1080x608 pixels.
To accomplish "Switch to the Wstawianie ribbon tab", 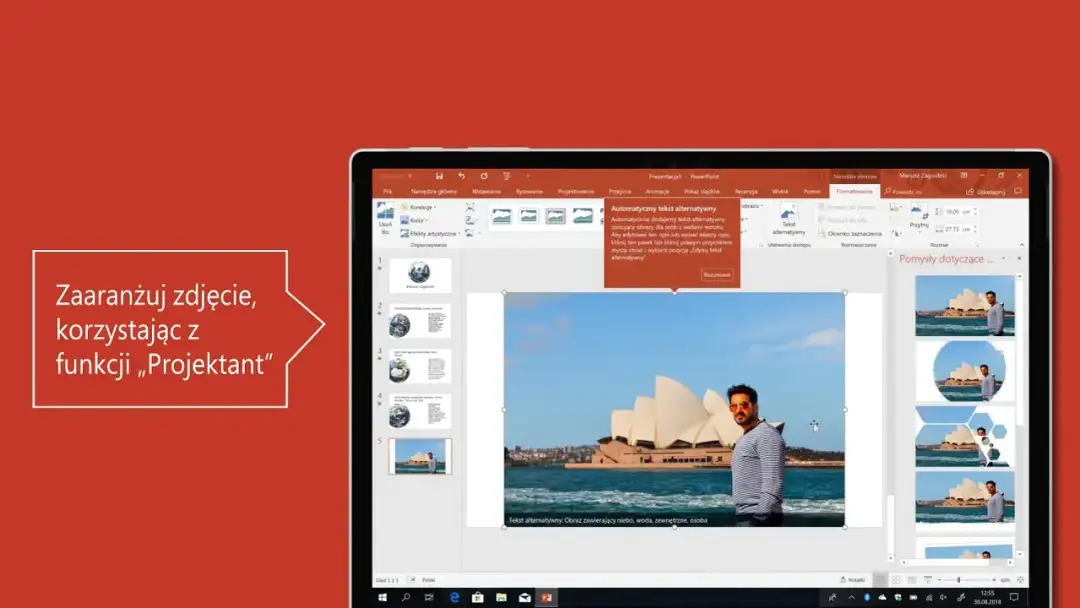I will [x=486, y=191].
